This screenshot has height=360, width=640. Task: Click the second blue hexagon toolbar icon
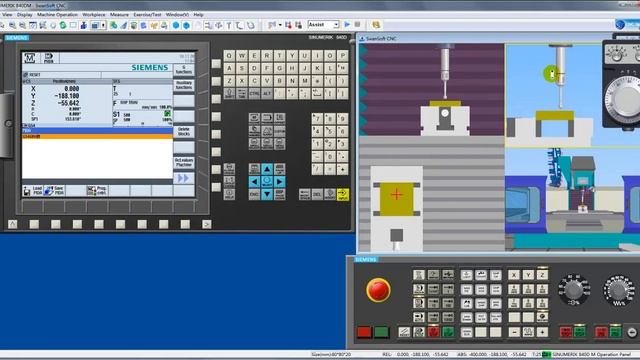click(187, 25)
